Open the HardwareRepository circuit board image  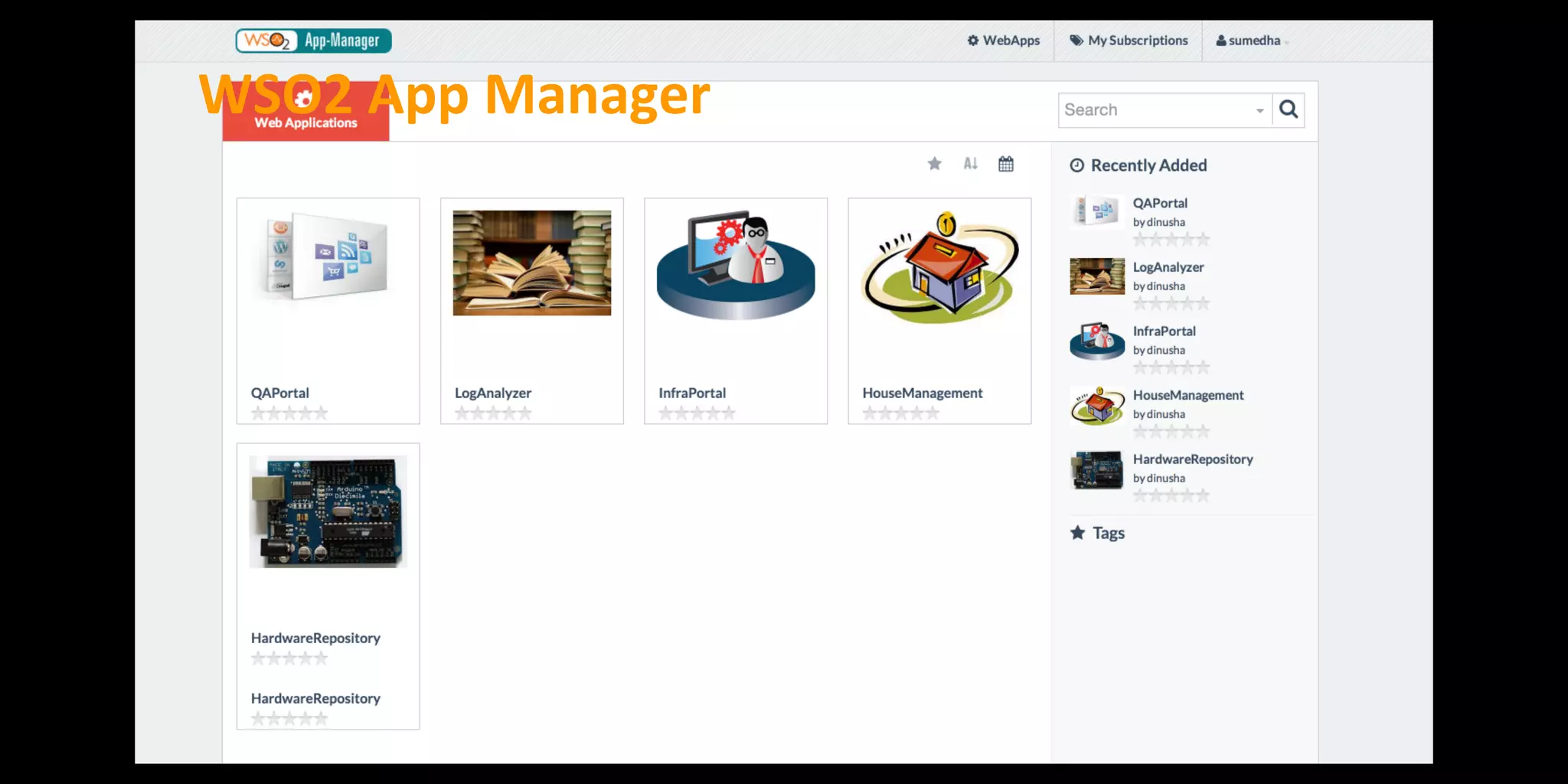tap(328, 511)
